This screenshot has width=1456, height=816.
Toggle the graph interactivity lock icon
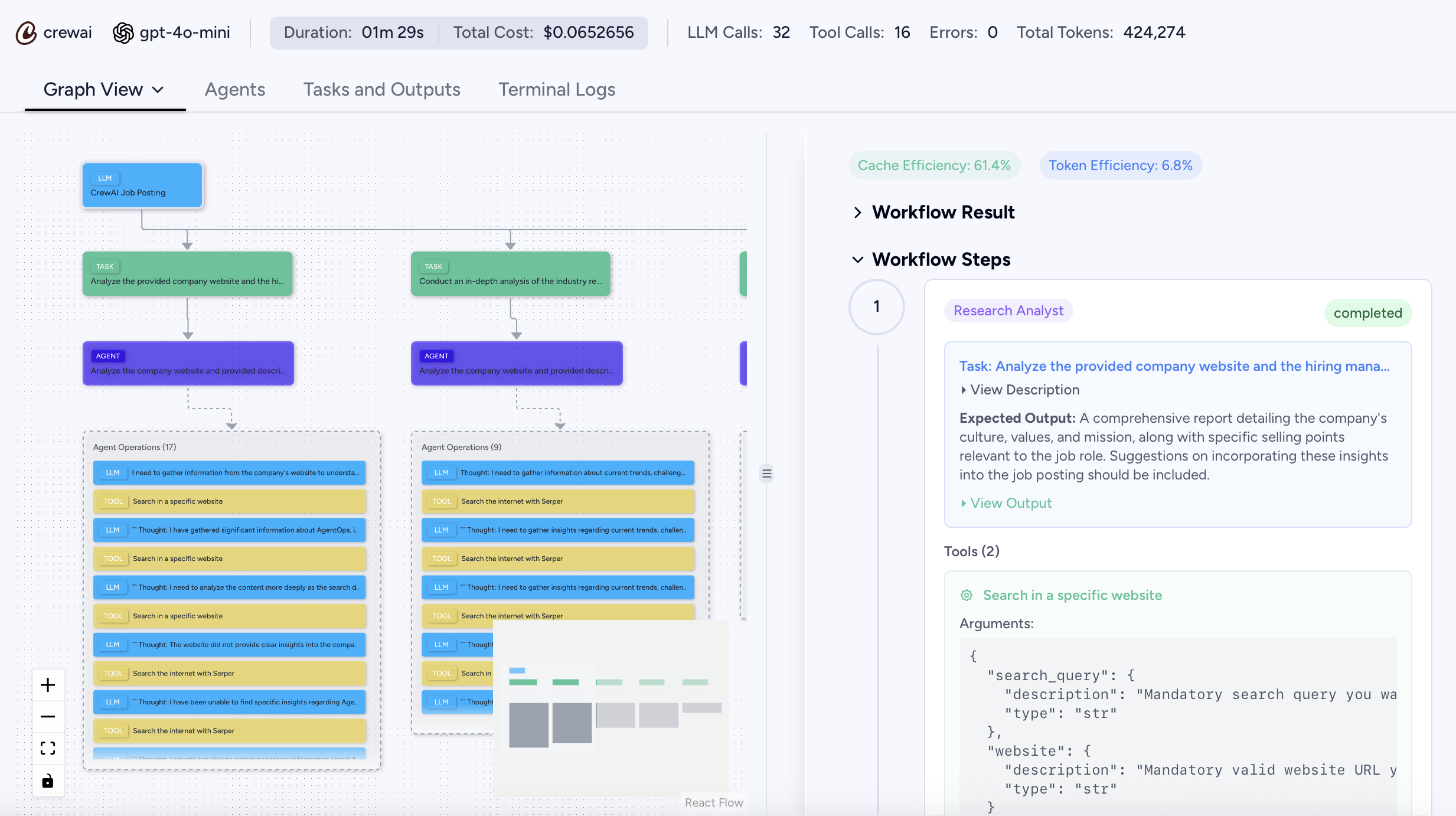click(x=48, y=781)
